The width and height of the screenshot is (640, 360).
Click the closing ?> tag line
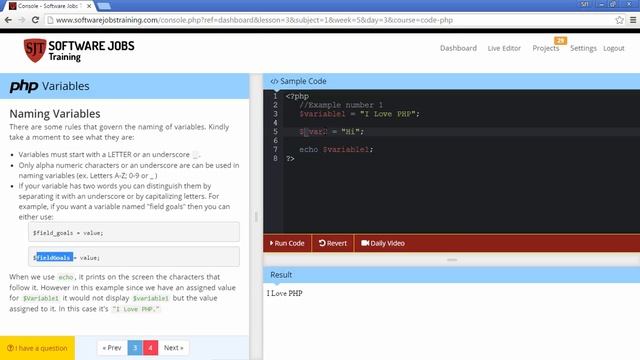[x=290, y=158]
